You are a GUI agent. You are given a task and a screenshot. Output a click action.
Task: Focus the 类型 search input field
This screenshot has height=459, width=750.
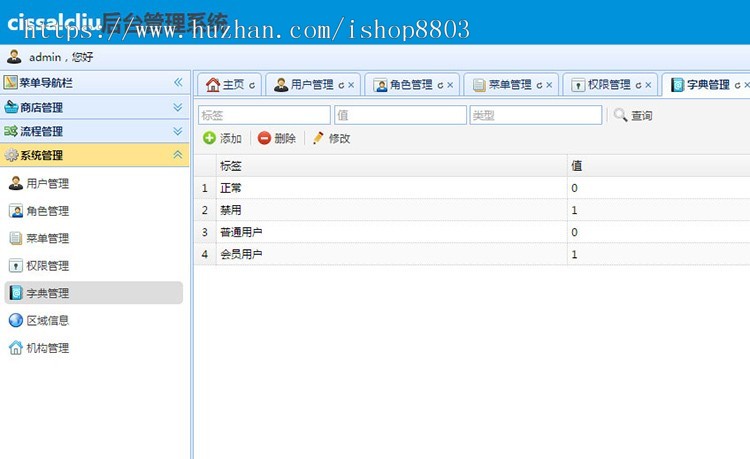pos(536,115)
